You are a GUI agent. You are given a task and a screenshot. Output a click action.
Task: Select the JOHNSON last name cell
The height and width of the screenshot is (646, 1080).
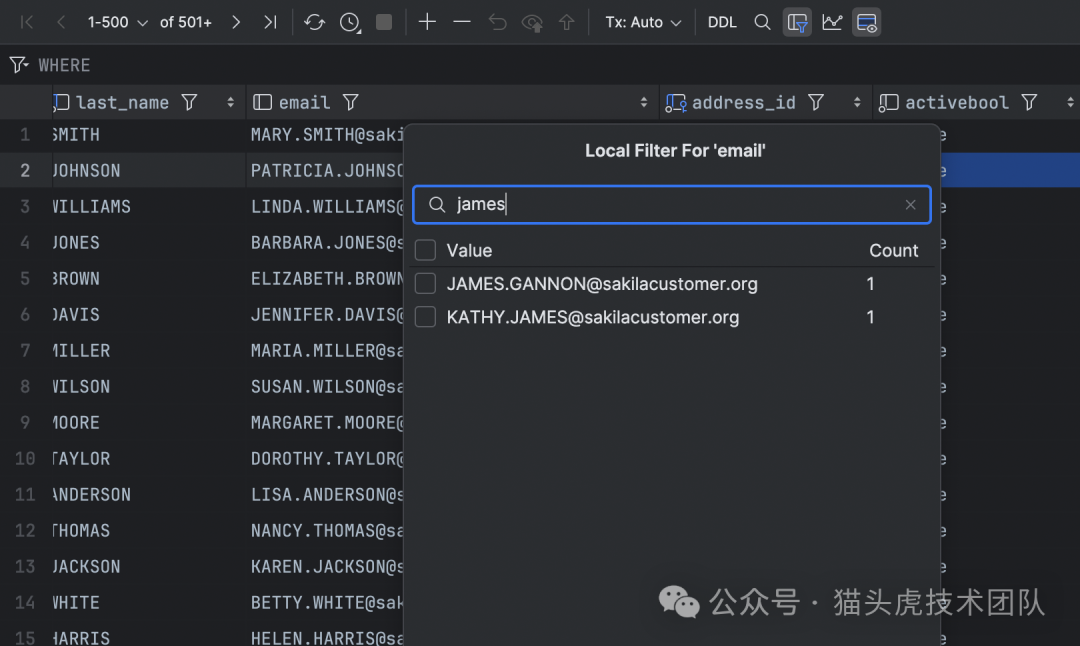click(148, 170)
